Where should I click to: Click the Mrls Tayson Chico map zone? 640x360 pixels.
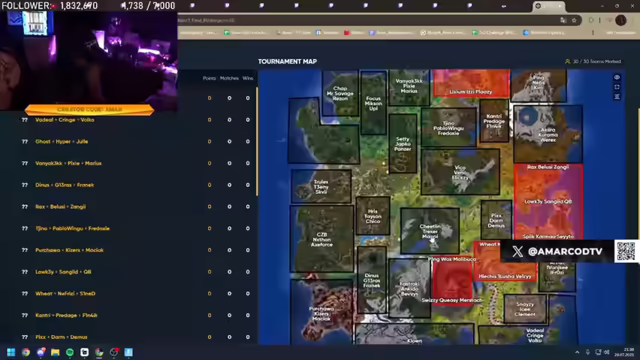point(373,216)
